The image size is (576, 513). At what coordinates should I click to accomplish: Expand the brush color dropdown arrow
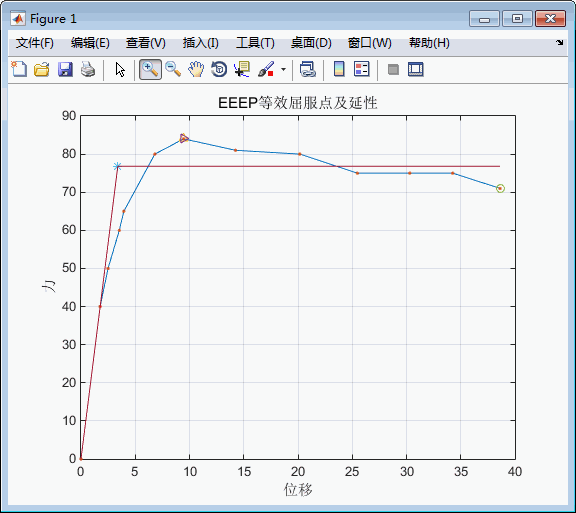[283, 69]
